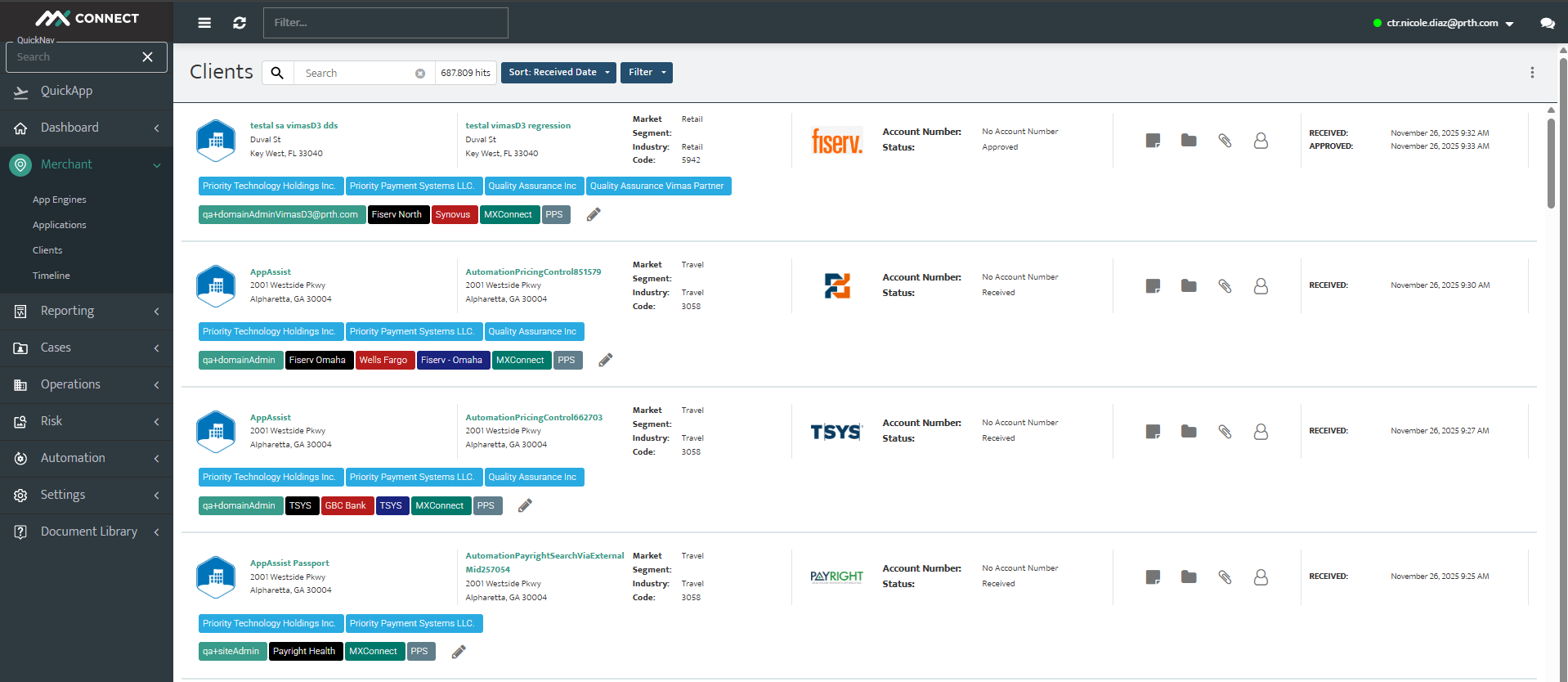Open AutomationPayrightSearchViaExternal Mid257054 link
This screenshot has height=682, width=1568.
click(544, 563)
